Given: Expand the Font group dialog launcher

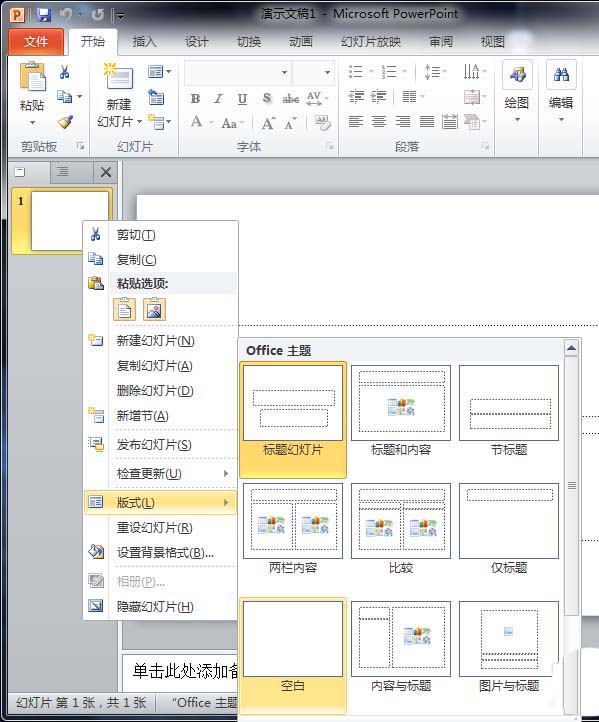Looking at the screenshot, I should [330, 146].
